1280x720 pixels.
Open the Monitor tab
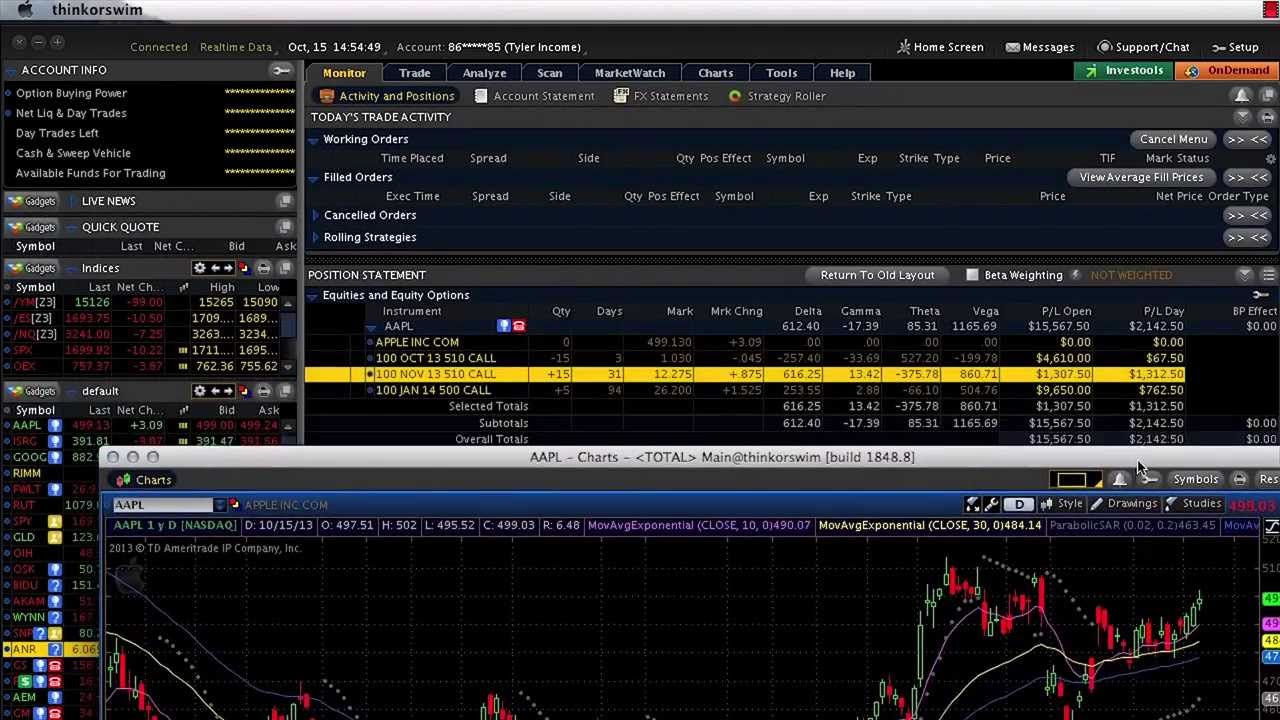(x=344, y=73)
